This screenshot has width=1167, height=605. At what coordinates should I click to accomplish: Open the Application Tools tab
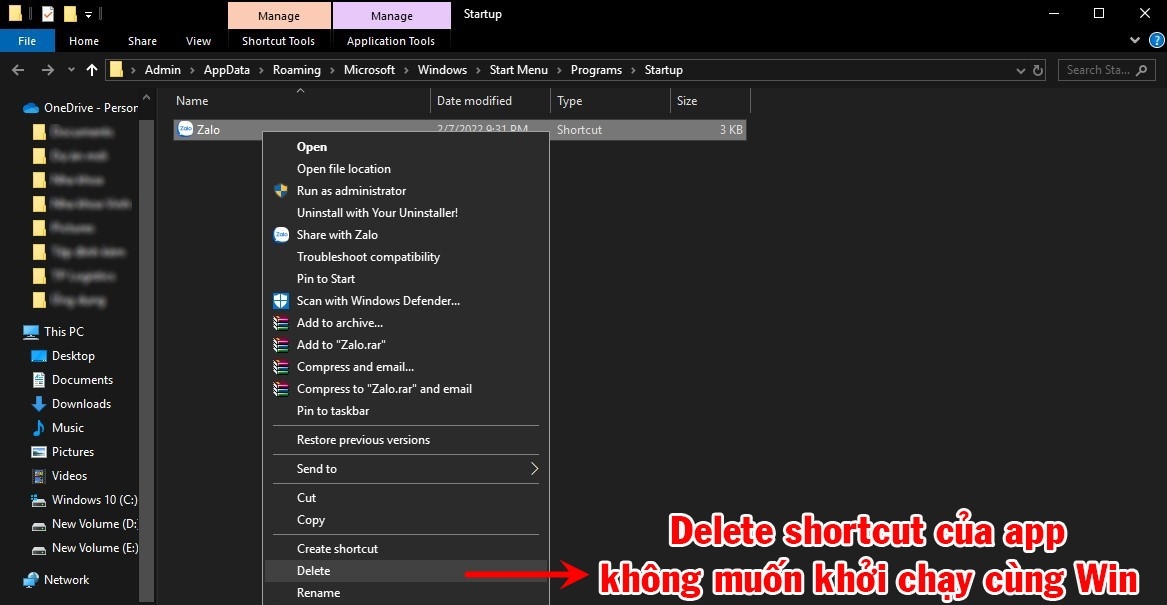(x=391, y=41)
